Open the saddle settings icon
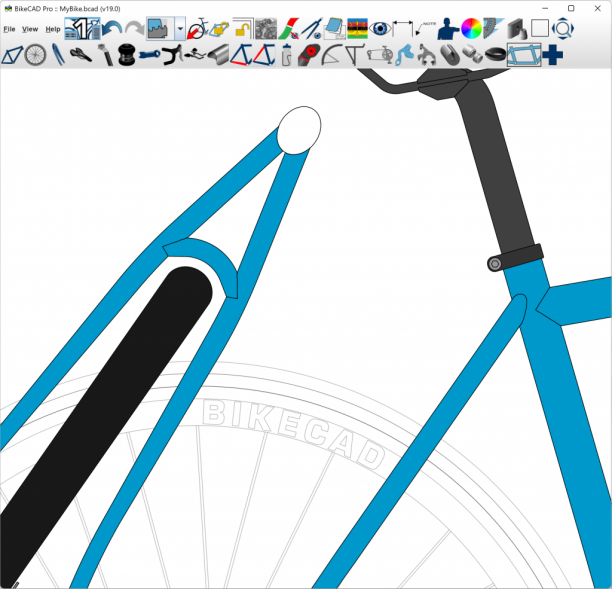 (x=81, y=55)
